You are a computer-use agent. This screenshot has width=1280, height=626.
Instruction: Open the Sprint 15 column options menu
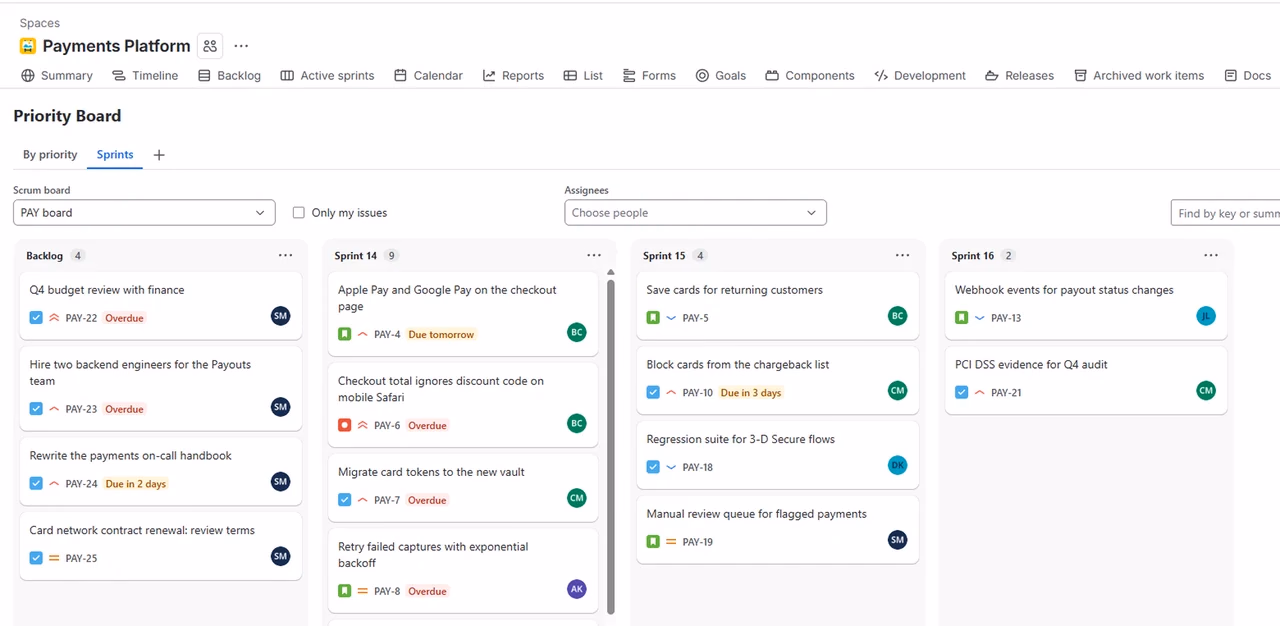(x=903, y=255)
